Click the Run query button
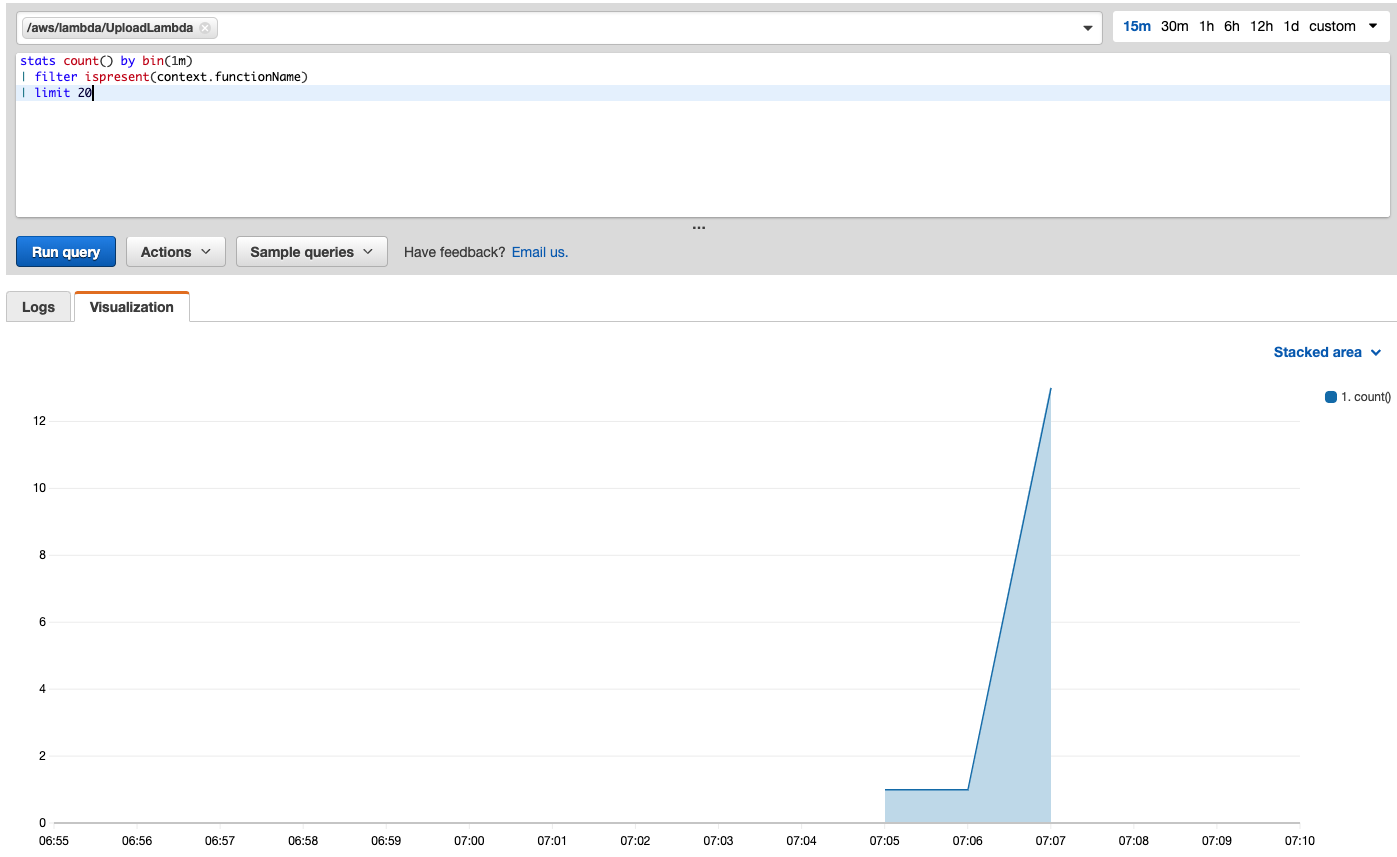The width and height of the screenshot is (1397, 857). pos(66,252)
